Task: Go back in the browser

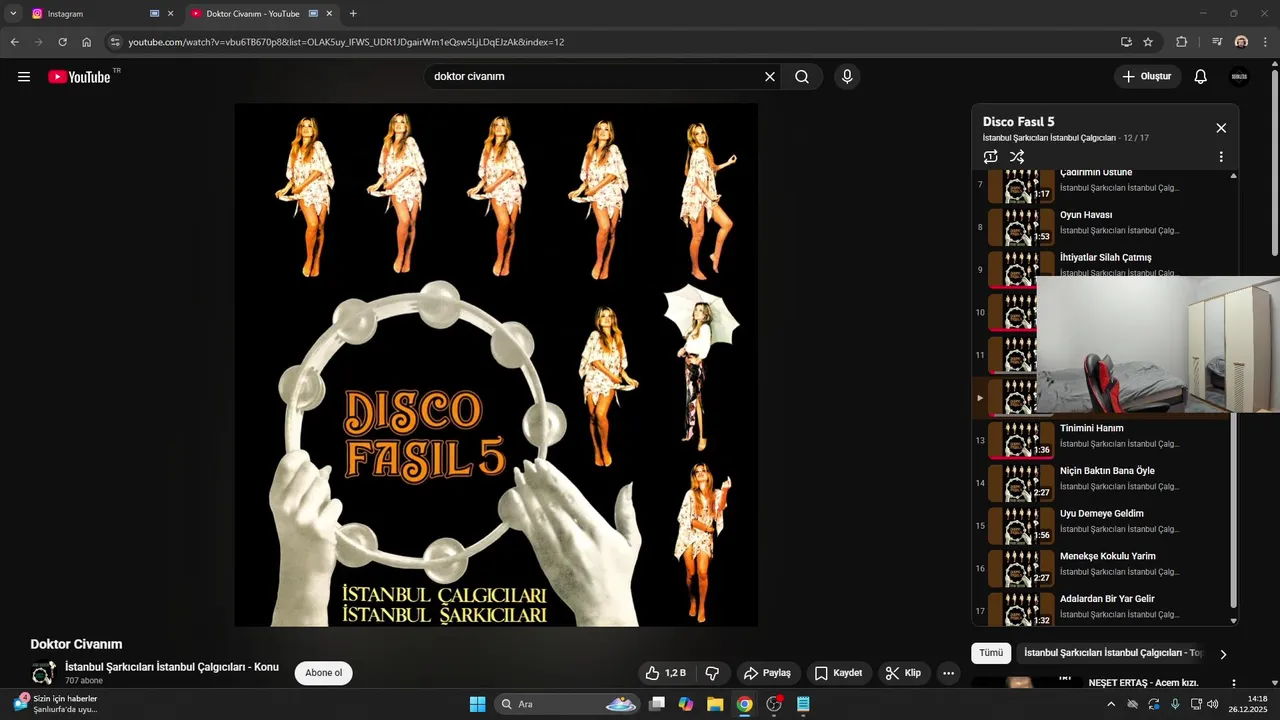Action: tap(14, 42)
